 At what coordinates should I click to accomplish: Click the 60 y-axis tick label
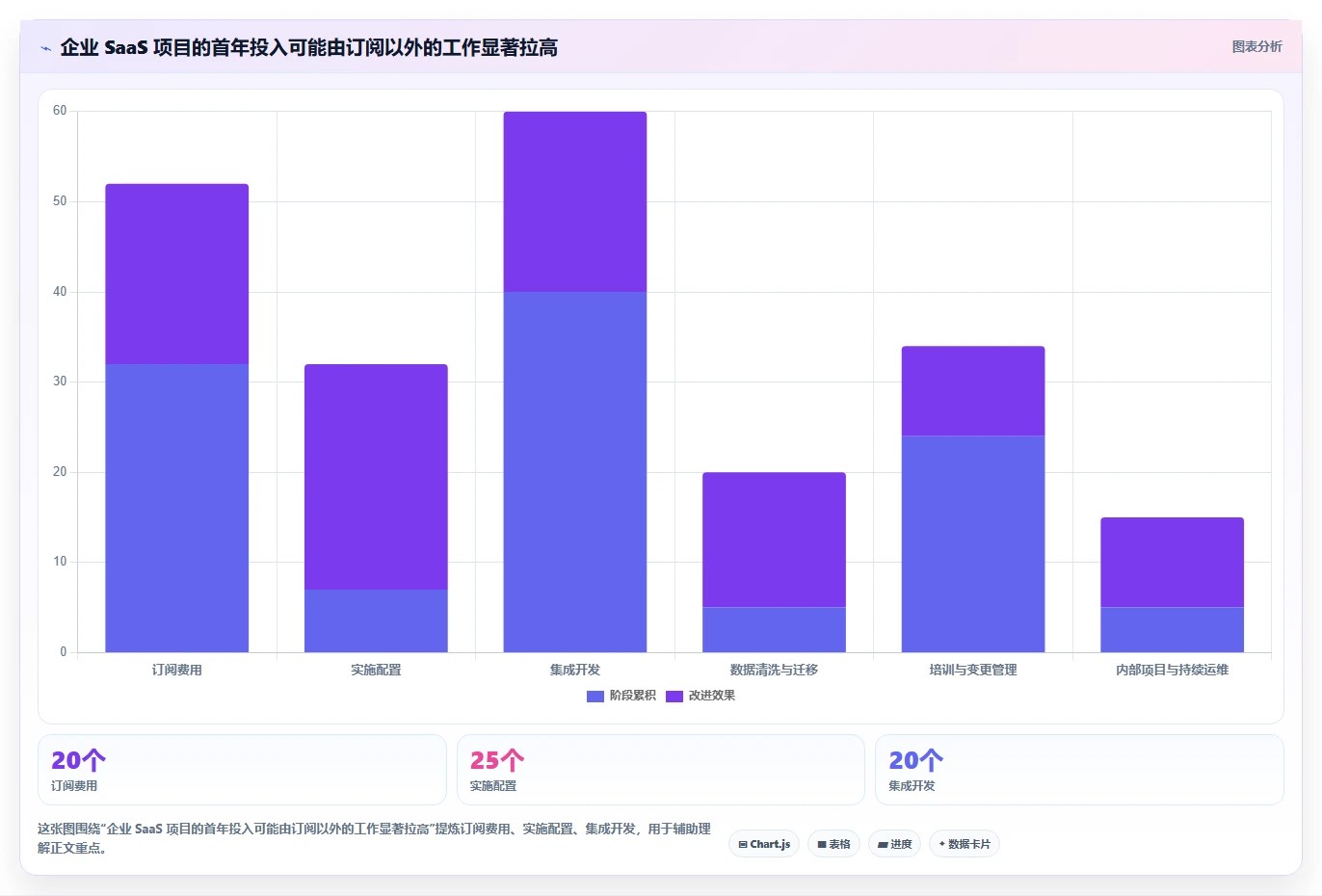60,111
